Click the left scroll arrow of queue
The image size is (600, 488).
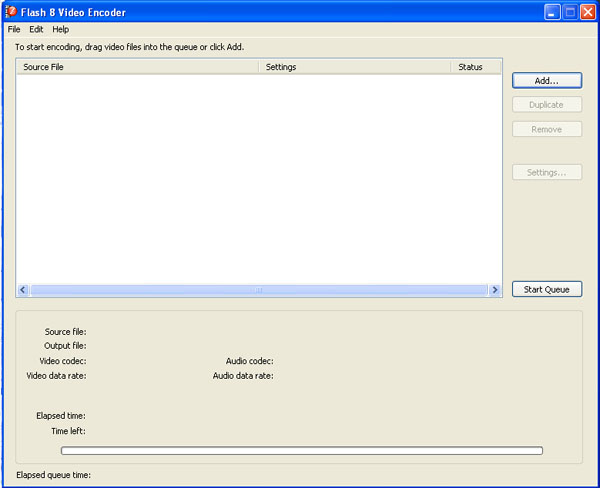23,290
